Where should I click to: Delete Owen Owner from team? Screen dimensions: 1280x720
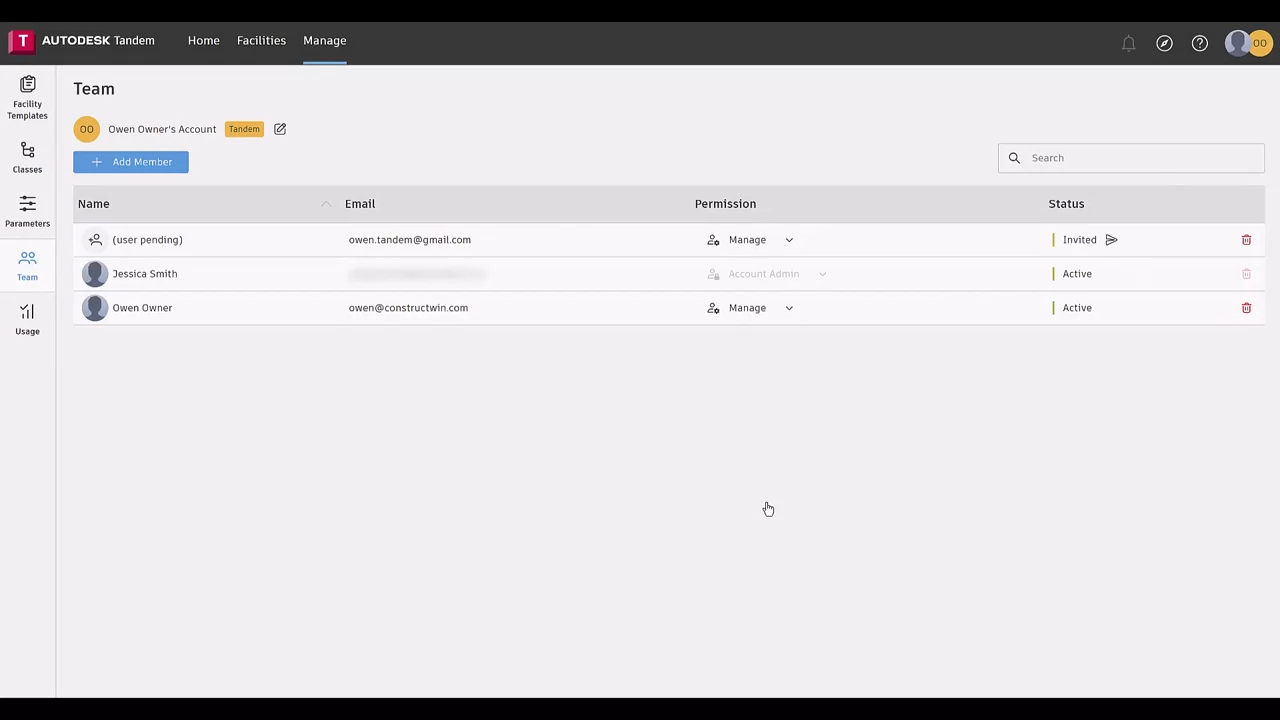[x=1246, y=308]
